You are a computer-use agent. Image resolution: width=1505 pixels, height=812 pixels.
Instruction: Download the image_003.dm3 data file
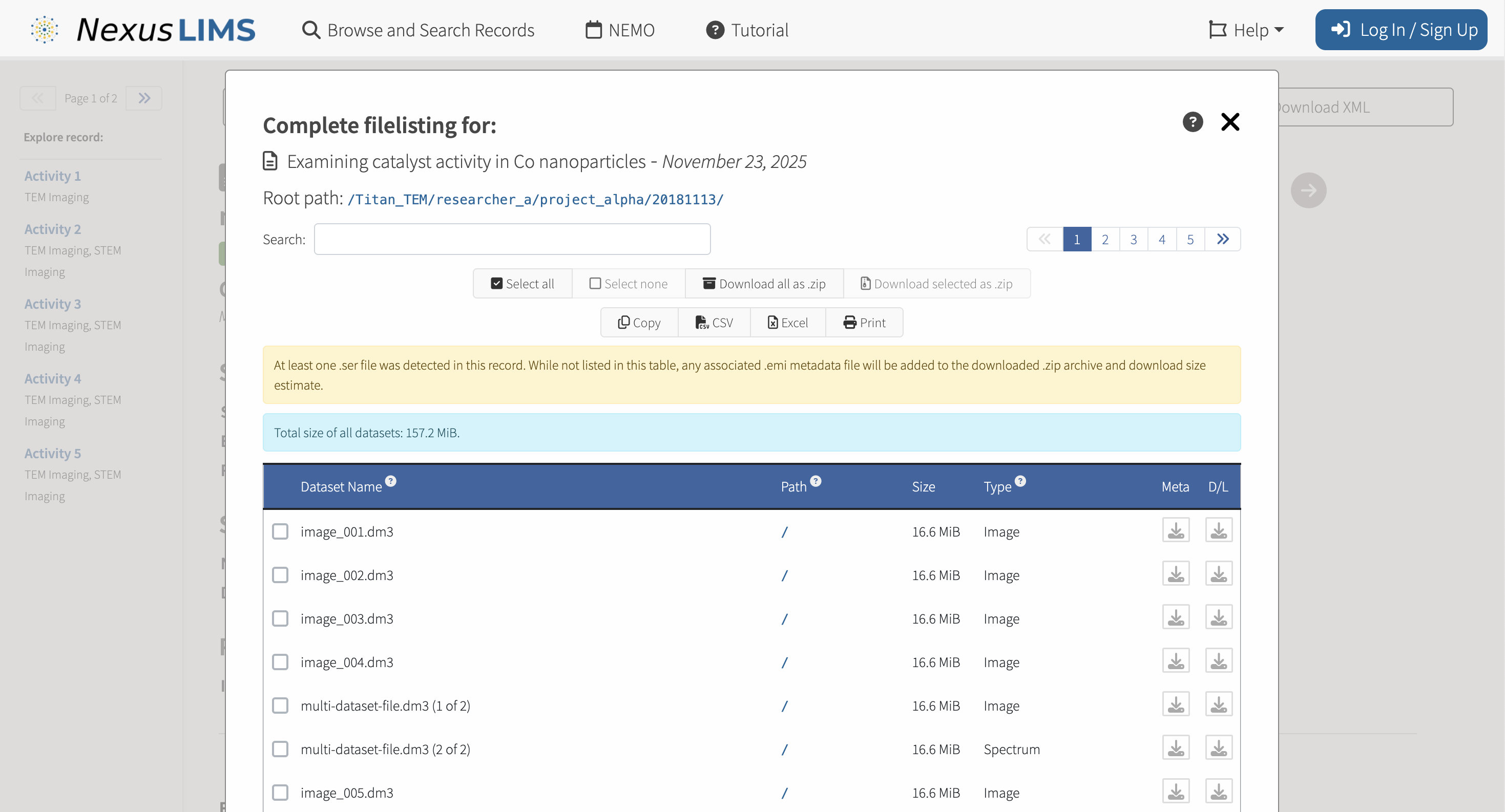(x=1219, y=617)
